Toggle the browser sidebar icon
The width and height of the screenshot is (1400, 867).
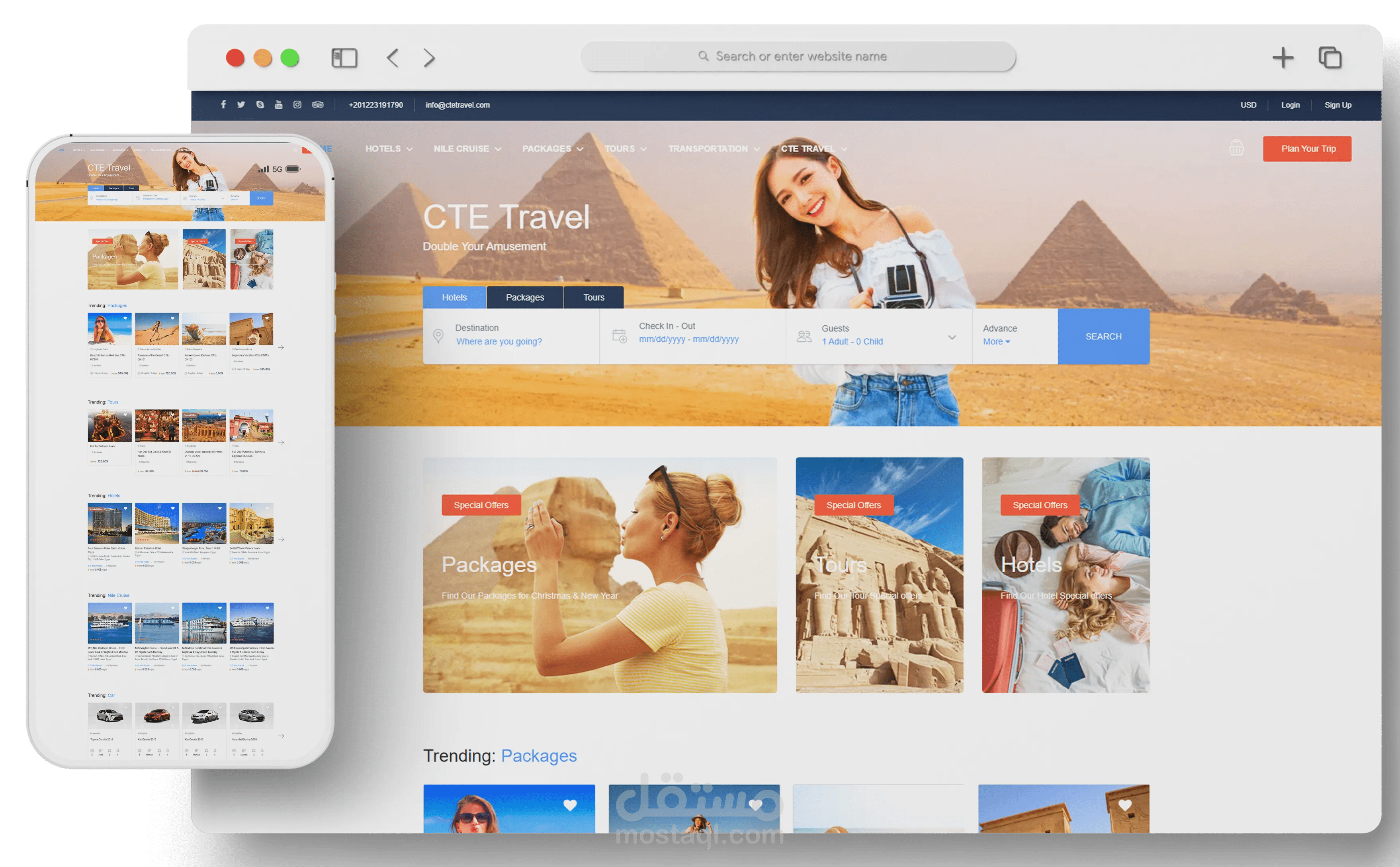344,58
